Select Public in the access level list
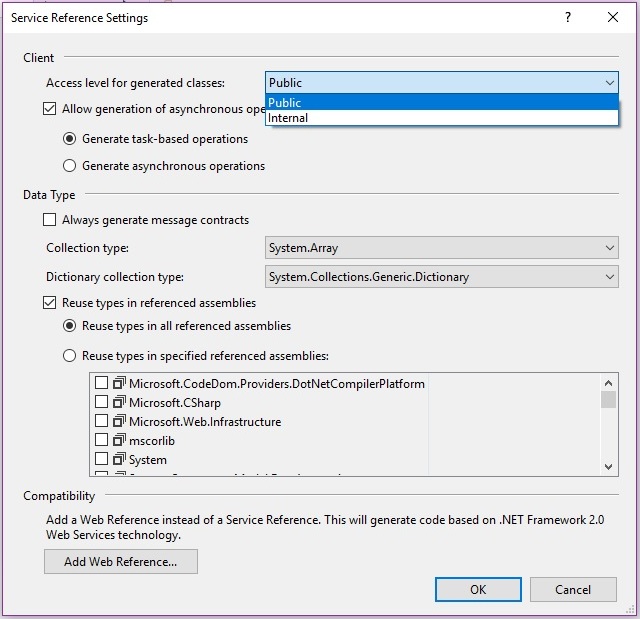 (x=285, y=103)
